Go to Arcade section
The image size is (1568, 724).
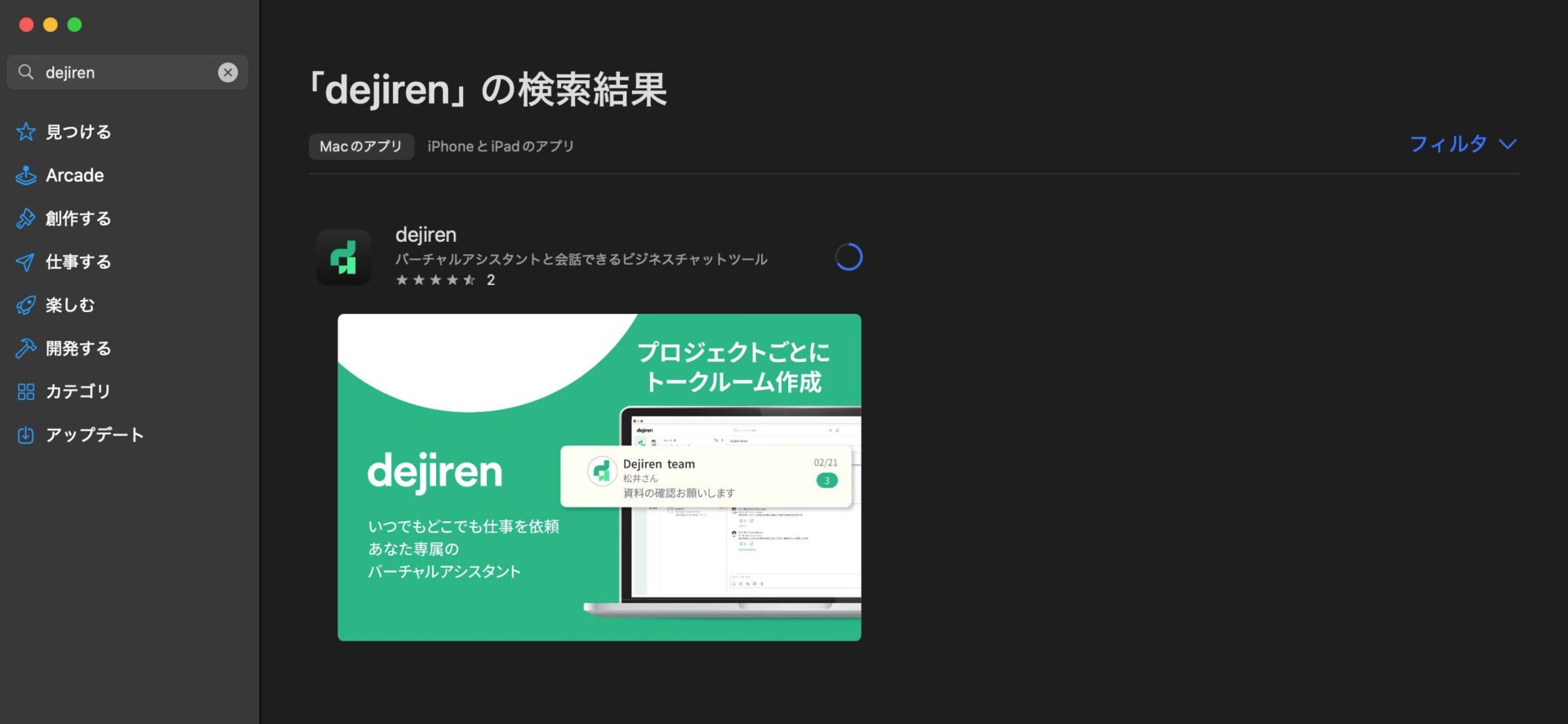[x=75, y=175]
